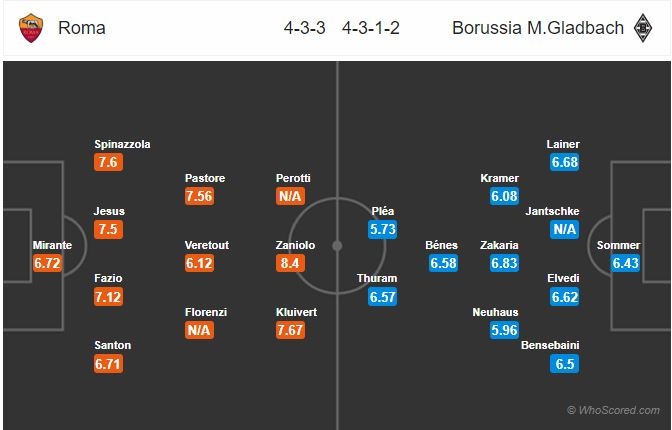Select Jantschke's N/A rating badge
The image size is (672, 430).
click(x=564, y=229)
